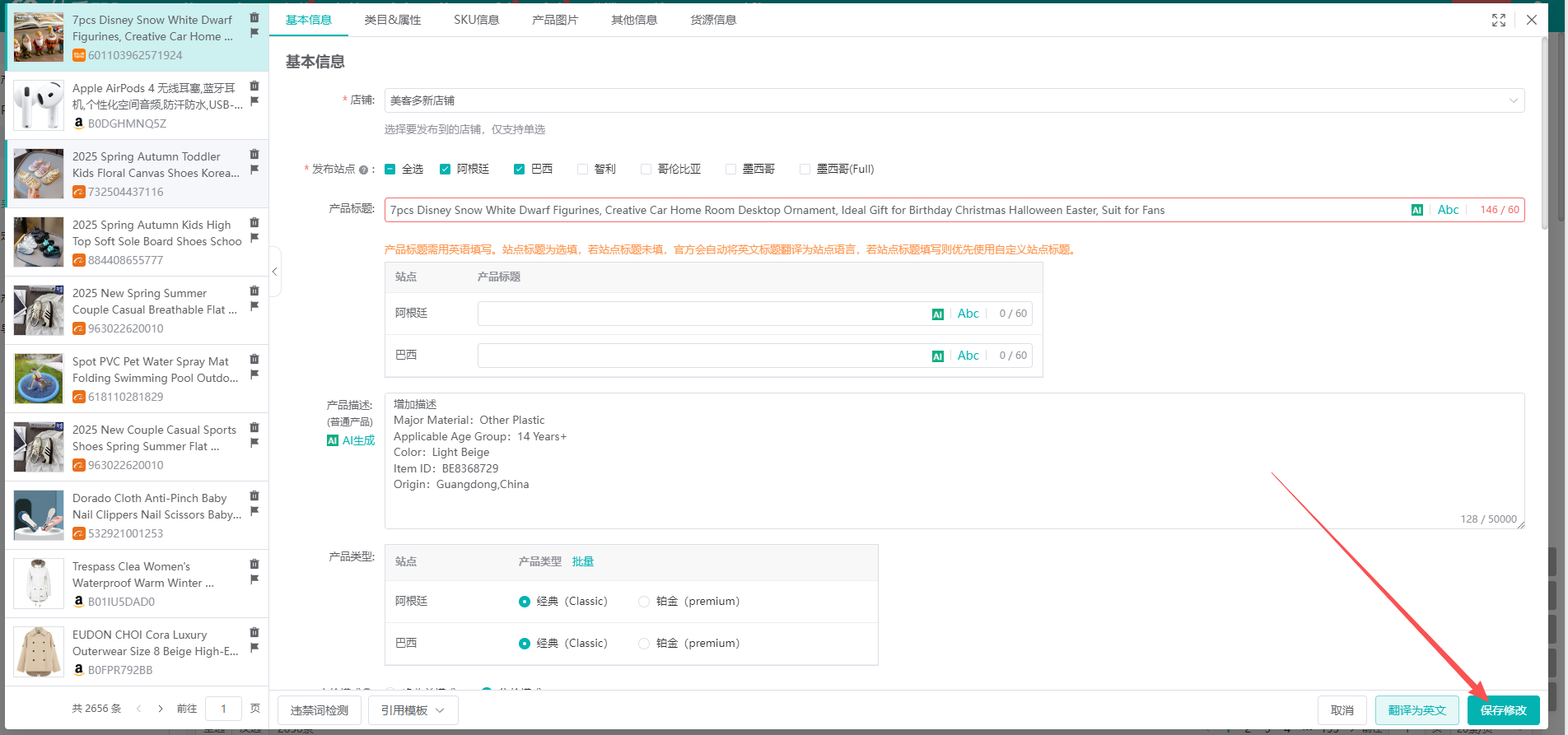Open the 产品图片 tab
1568x735 pixels.
pyautogui.click(x=554, y=20)
